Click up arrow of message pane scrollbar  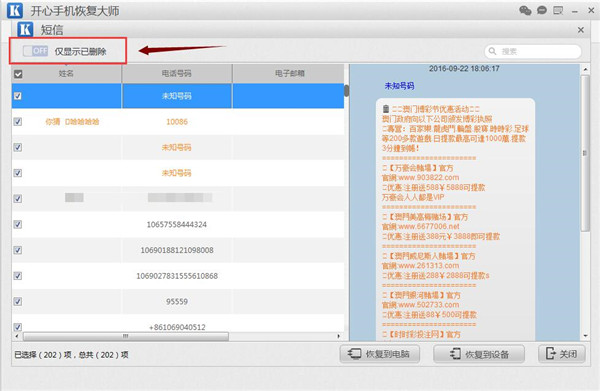(585, 69)
